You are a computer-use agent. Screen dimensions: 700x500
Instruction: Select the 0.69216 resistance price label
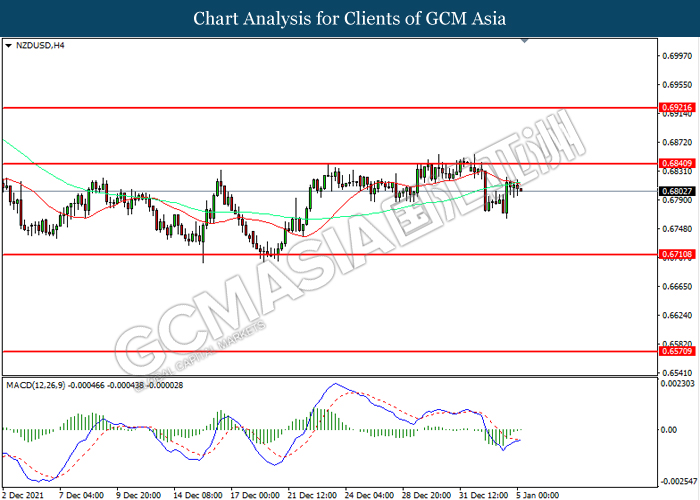click(677, 108)
